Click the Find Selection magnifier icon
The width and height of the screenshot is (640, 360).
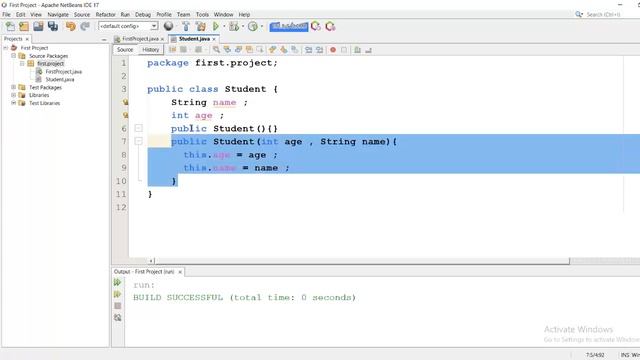pyautogui.click(x=216, y=50)
